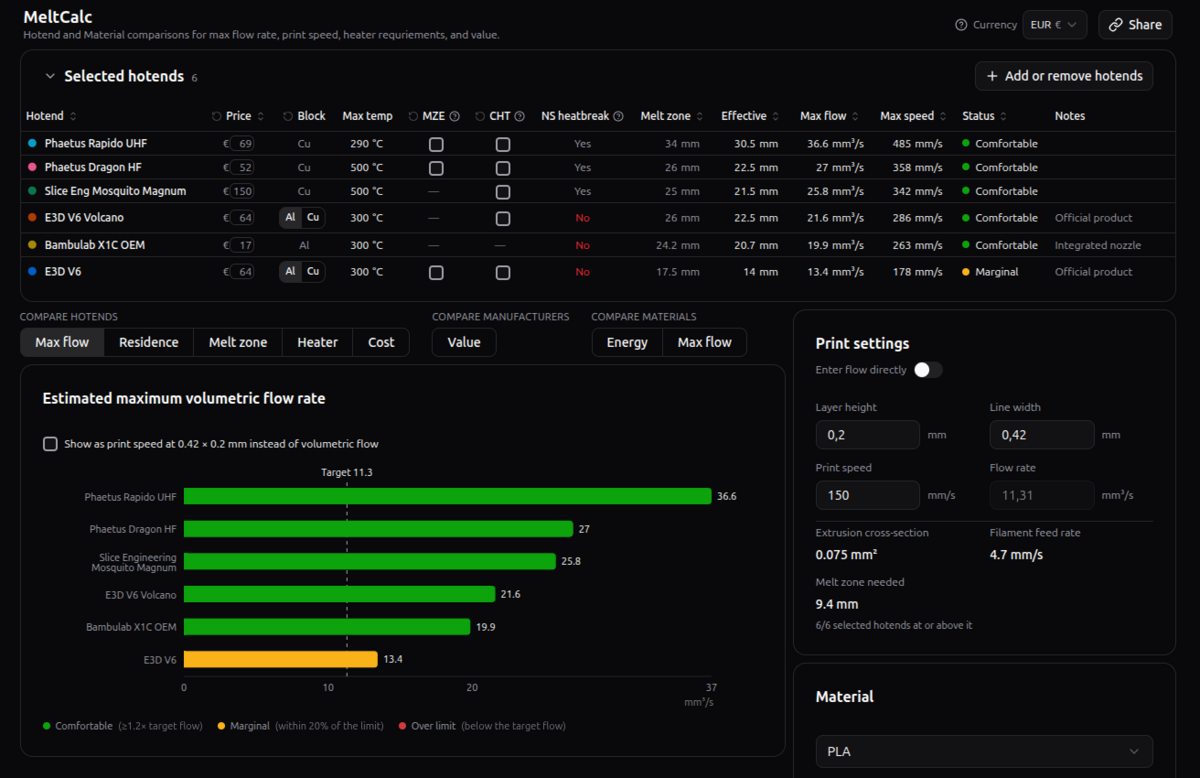Edit price field for Bambulab X1C OEM

241,245
